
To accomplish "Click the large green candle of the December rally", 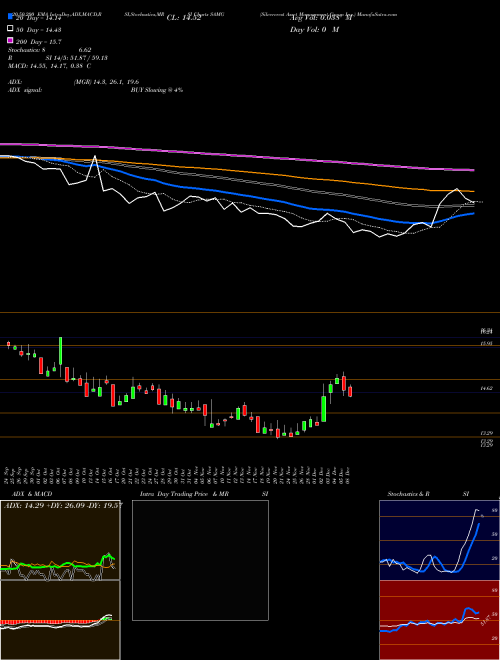I will tap(324, 409).
